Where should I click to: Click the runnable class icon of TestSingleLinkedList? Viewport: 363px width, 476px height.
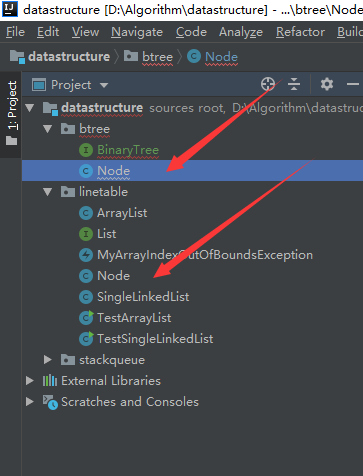point(86,339)
